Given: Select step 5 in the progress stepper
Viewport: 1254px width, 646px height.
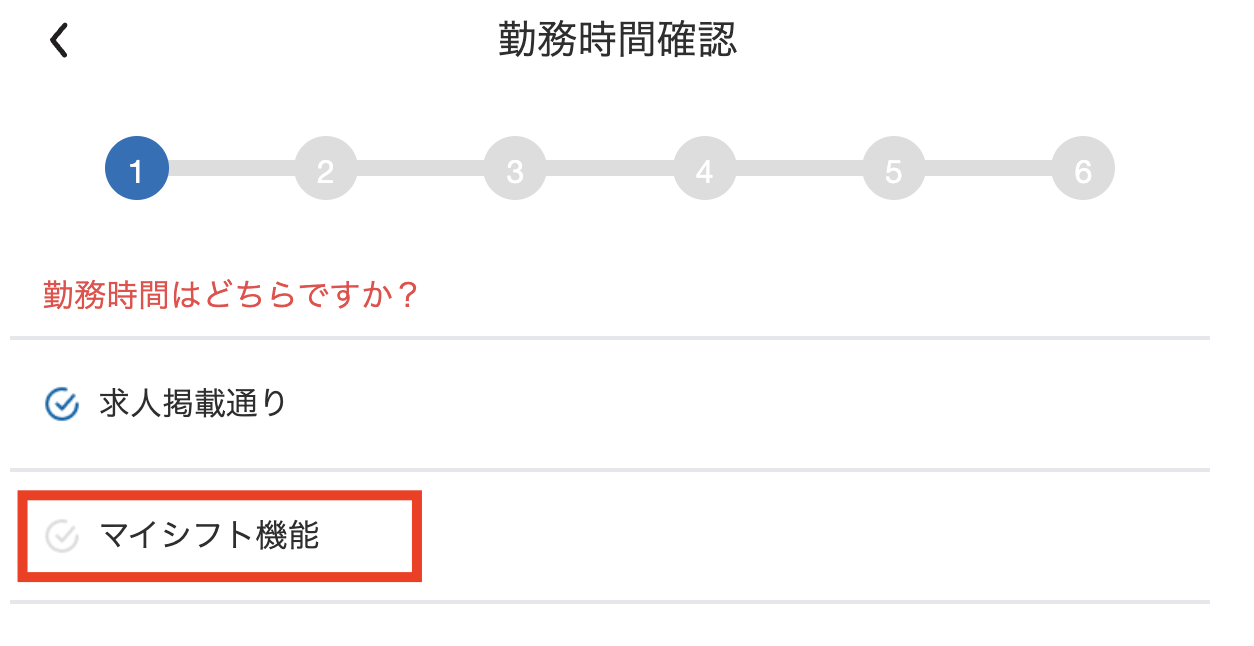Looking at the screenshot, I should click(893, 168).
